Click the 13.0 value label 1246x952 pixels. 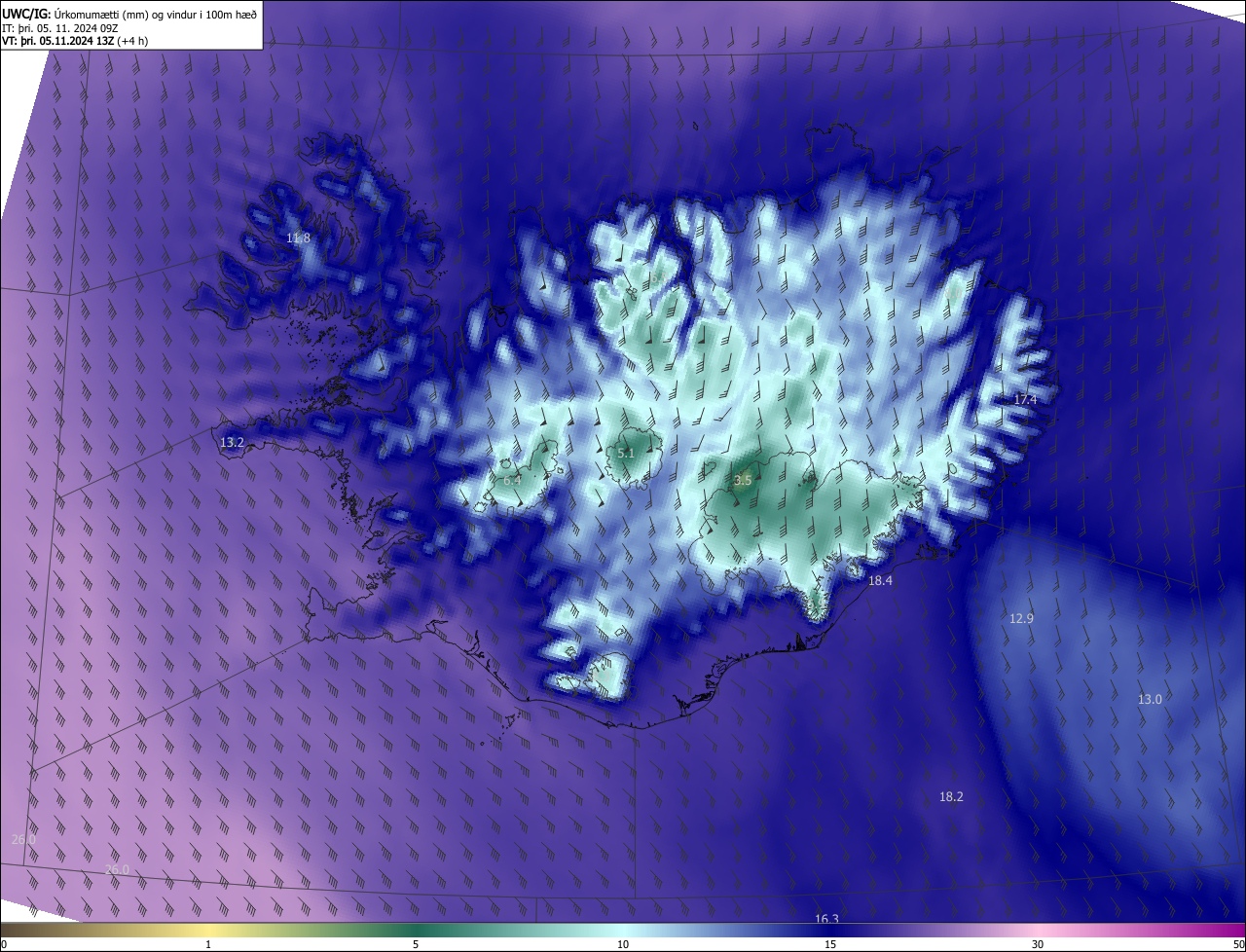1150,699
